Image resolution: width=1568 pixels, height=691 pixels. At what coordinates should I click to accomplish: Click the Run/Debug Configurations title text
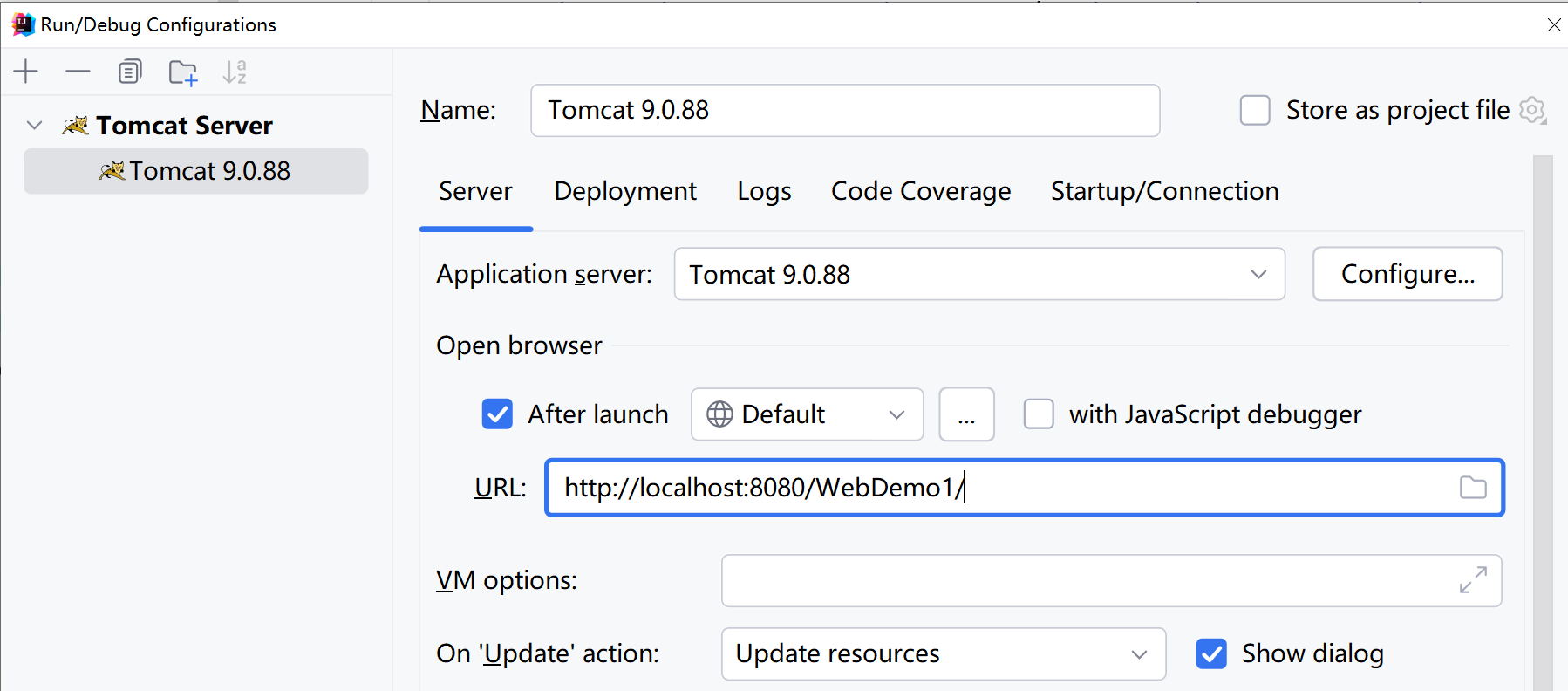158,24
